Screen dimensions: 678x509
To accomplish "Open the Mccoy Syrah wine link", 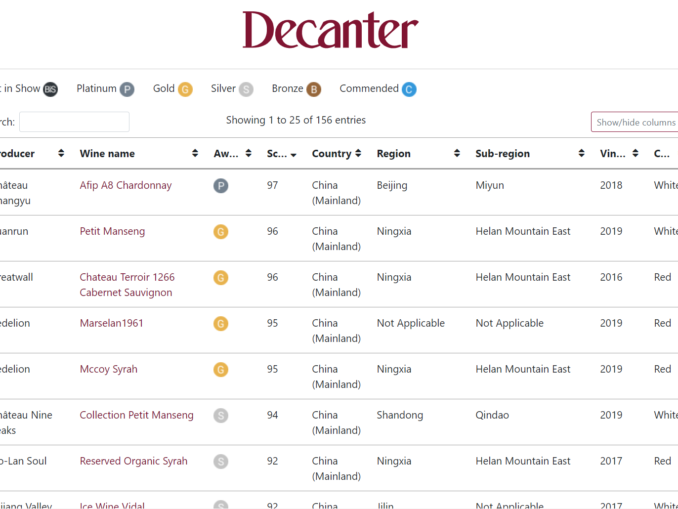I will 108,369.
